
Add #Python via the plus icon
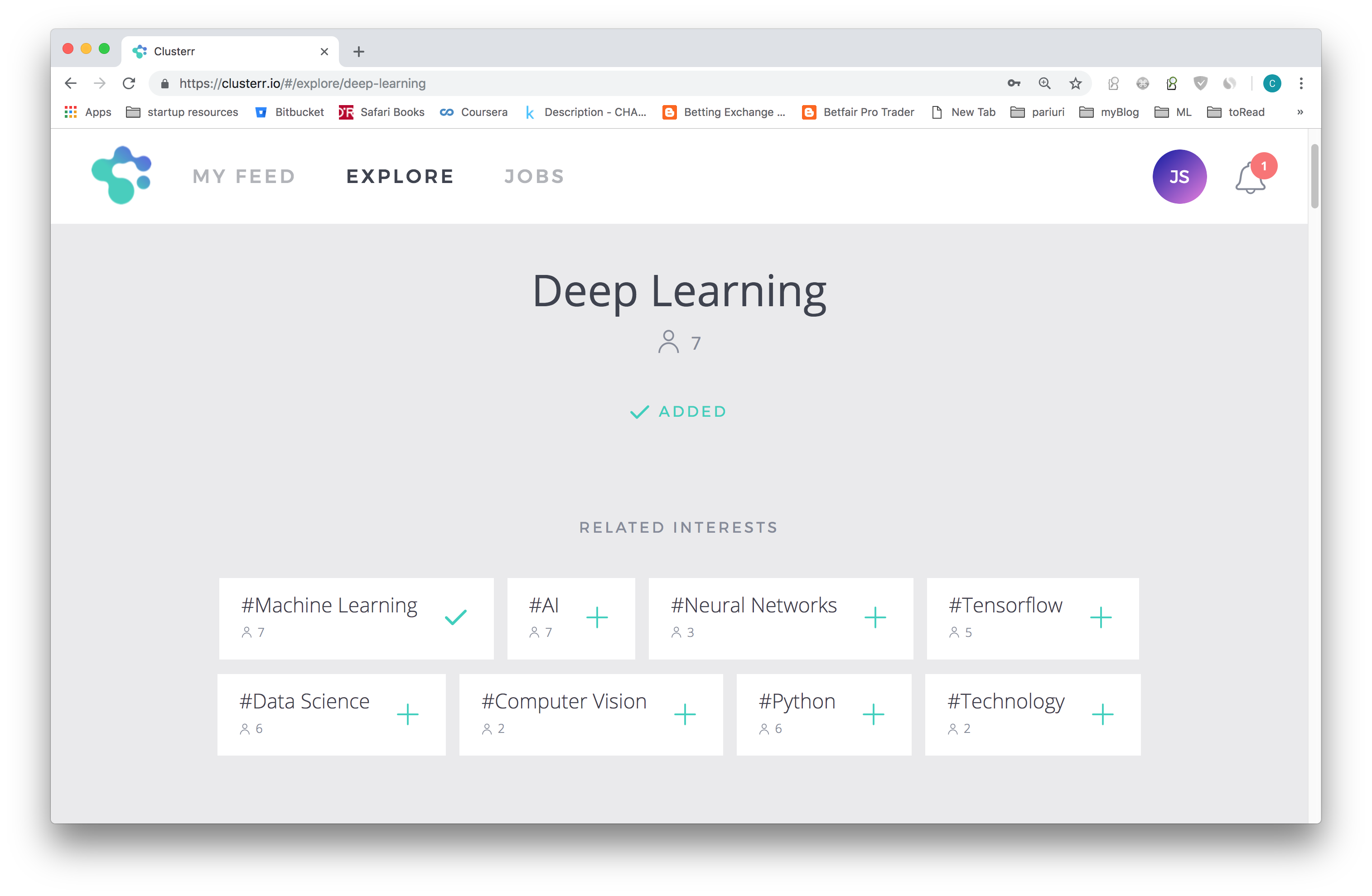point(873,714)
